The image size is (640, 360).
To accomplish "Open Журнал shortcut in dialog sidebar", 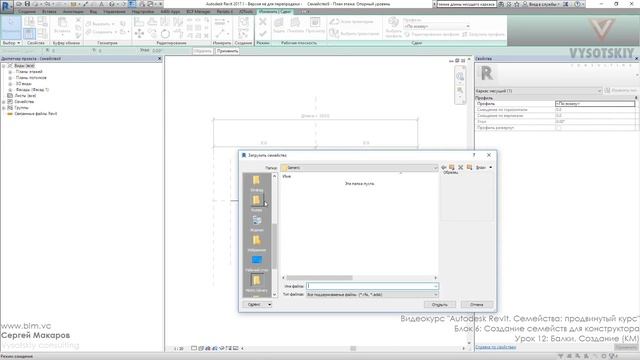I will pos(257,223).
